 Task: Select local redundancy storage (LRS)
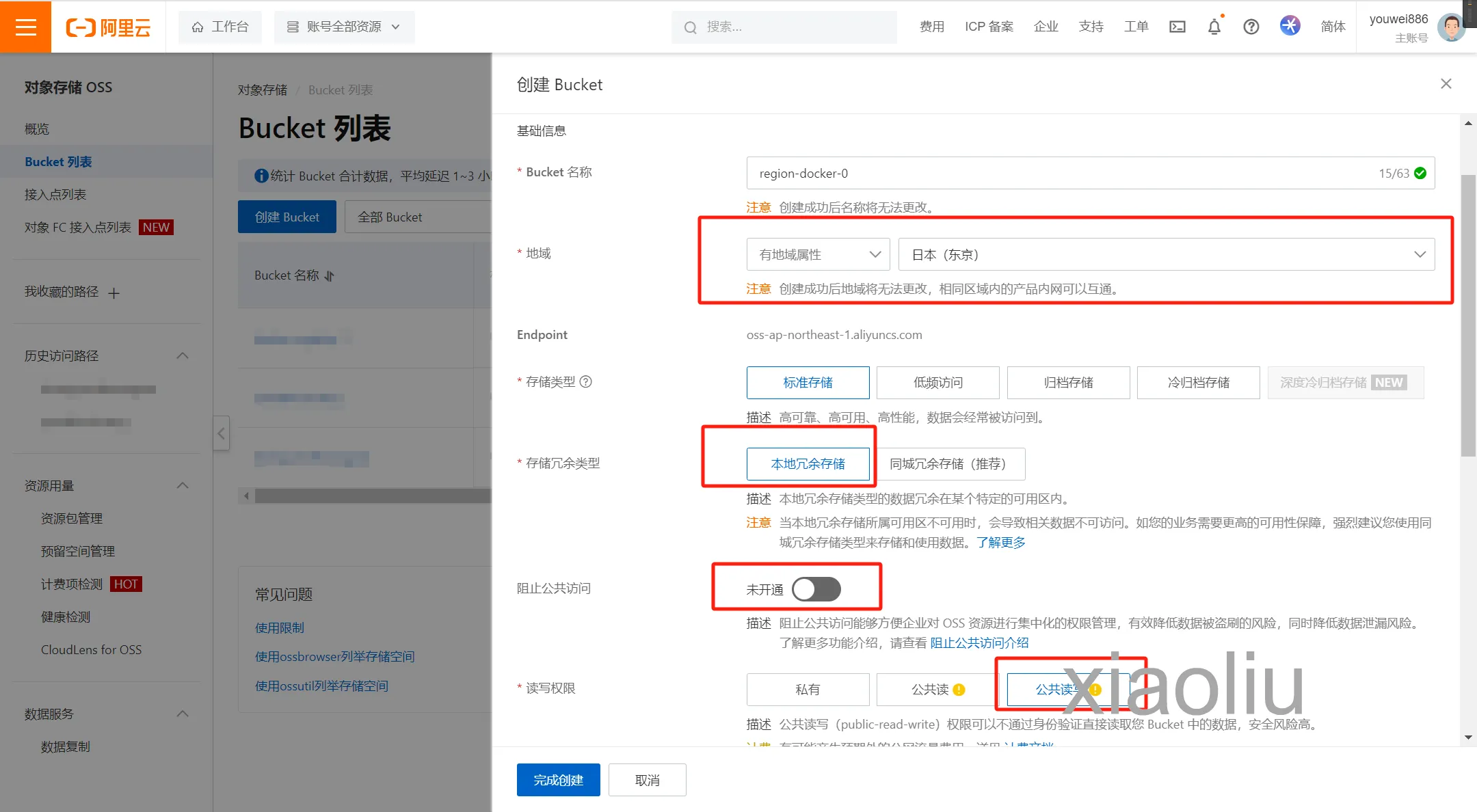pos(808,464)
